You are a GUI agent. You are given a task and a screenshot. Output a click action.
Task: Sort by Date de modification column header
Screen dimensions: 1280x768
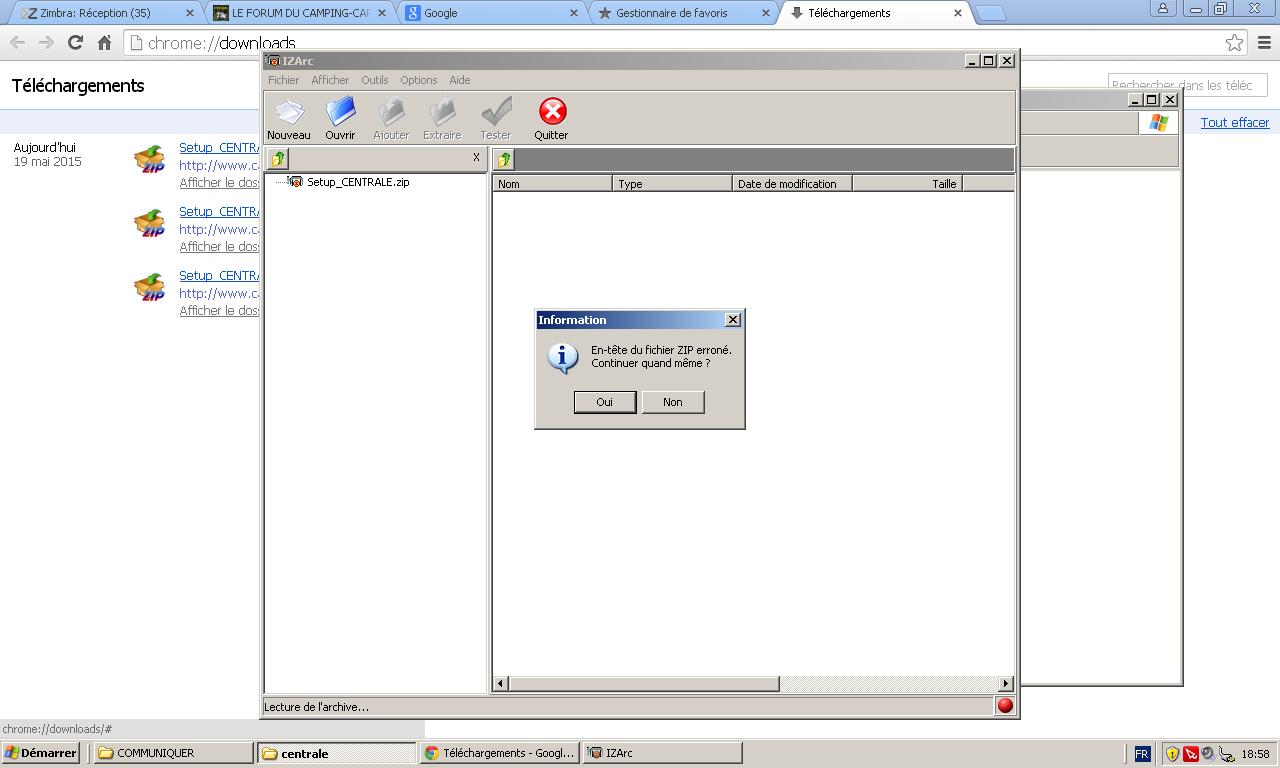(792, 183)
